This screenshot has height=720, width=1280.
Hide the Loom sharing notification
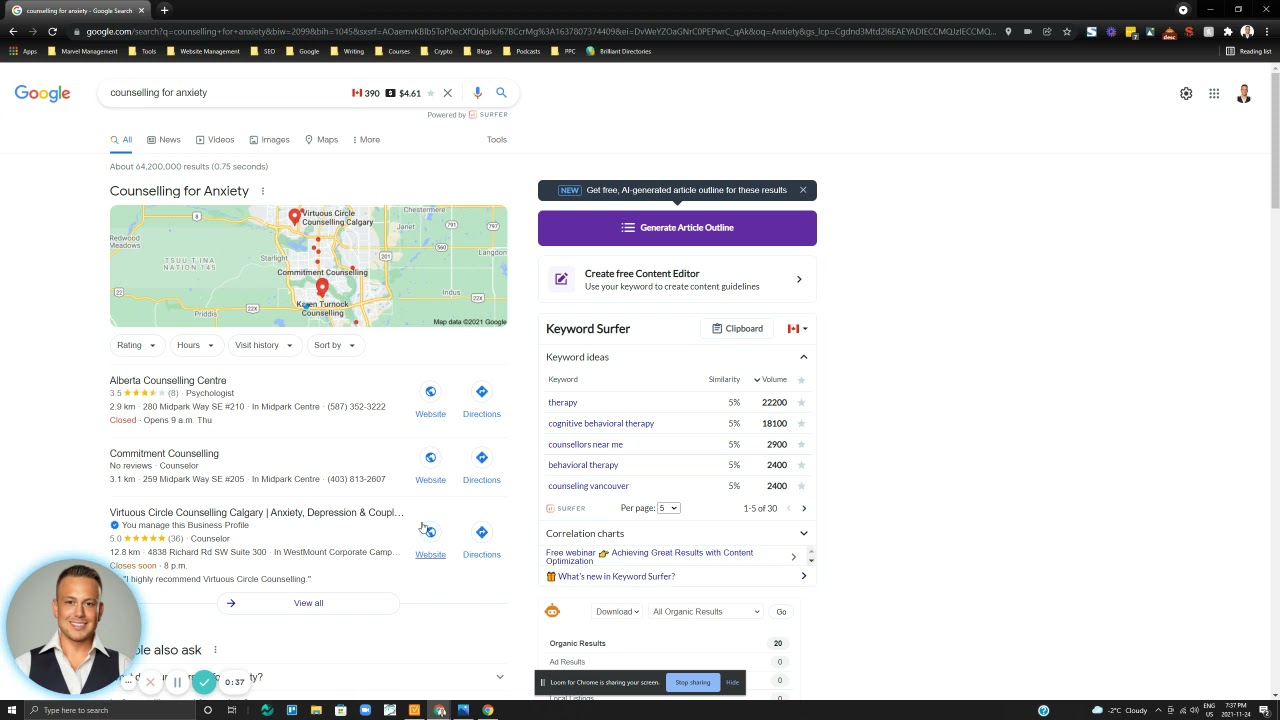coord(732,683)
